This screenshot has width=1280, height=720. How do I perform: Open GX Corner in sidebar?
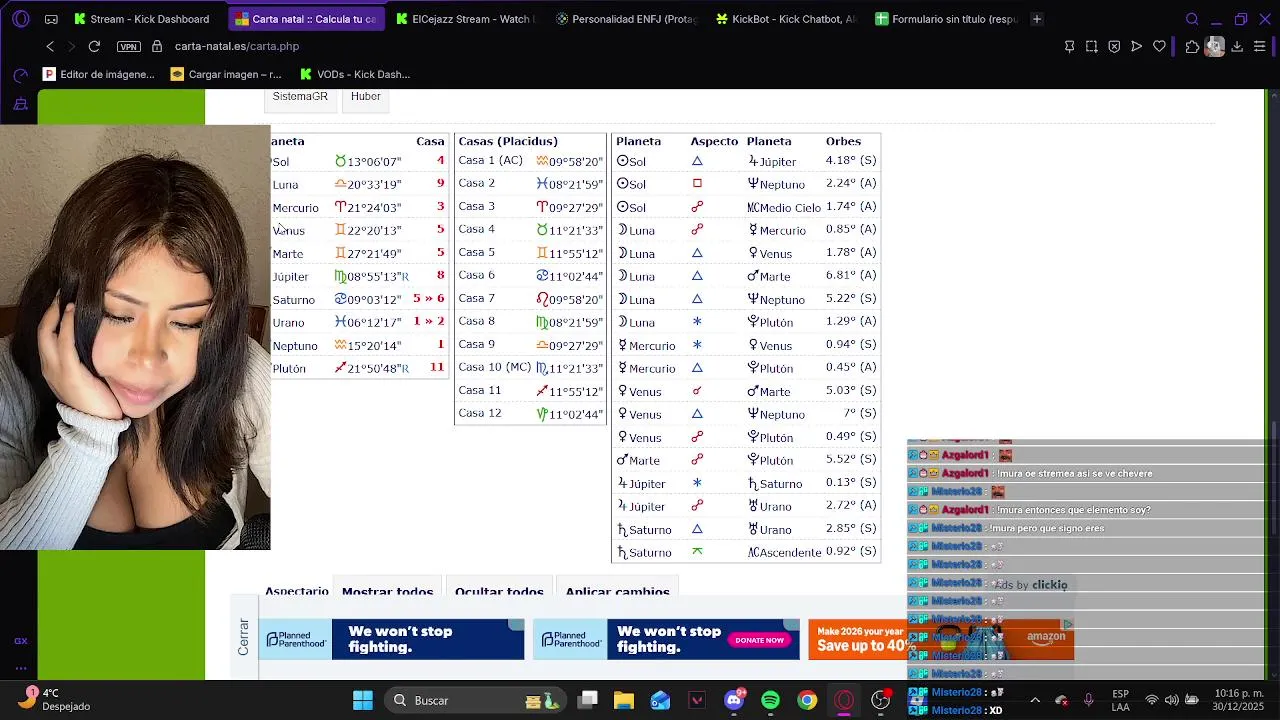click(21, 641)
